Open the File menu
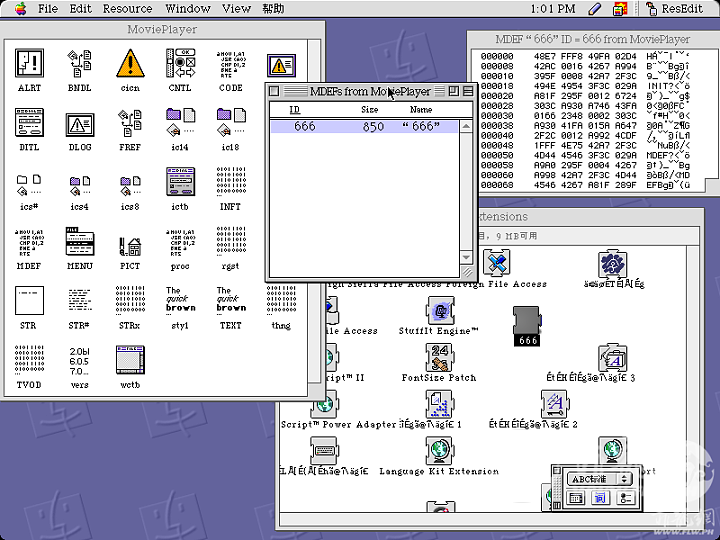The image size is (720, 540). pyautogui.click(x=48, y=9)
